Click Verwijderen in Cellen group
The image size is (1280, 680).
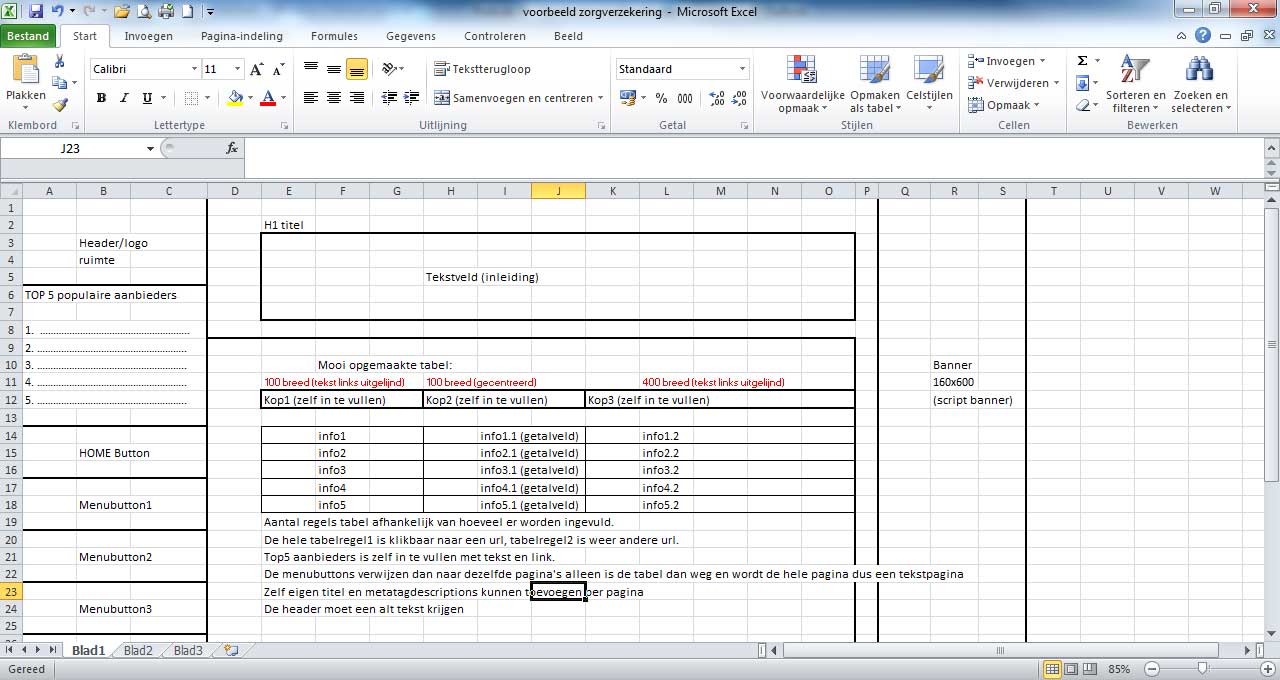(x=1013, y=83)
